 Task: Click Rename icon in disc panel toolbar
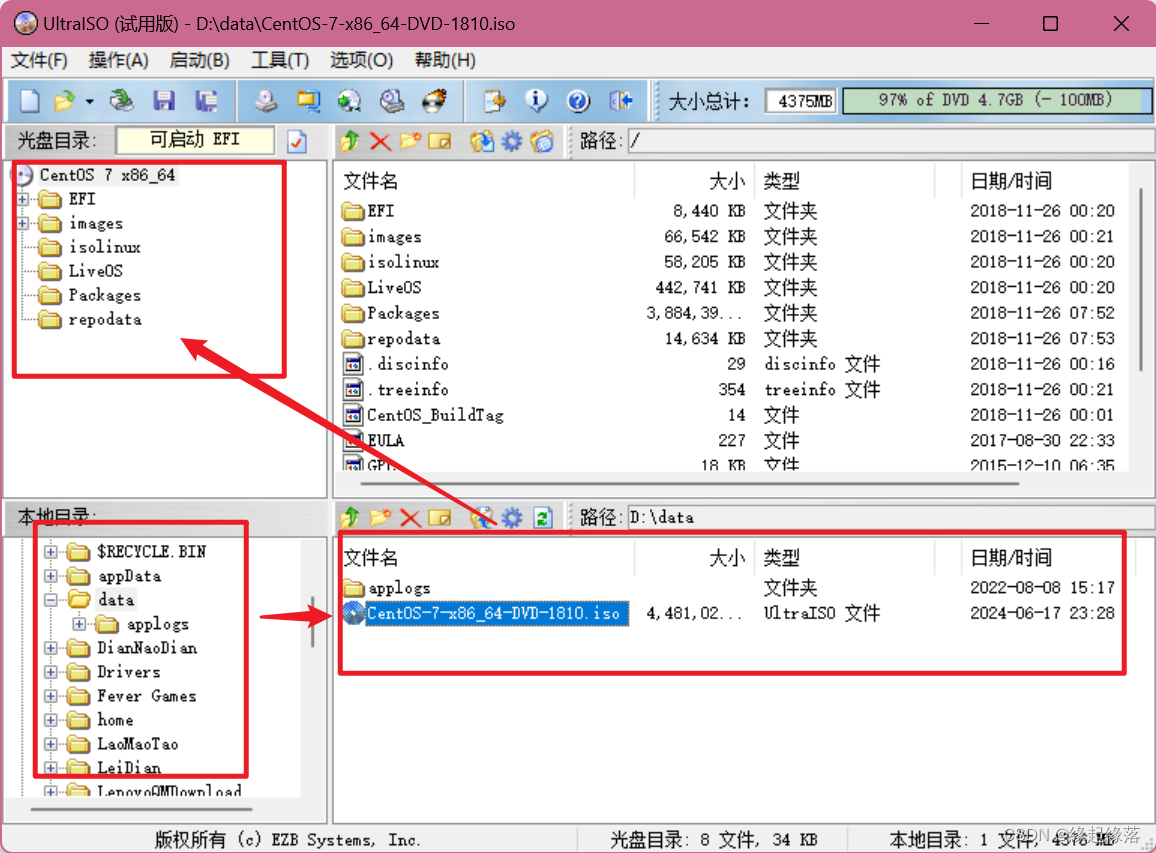pyautogui.click(x=439, y=141)
